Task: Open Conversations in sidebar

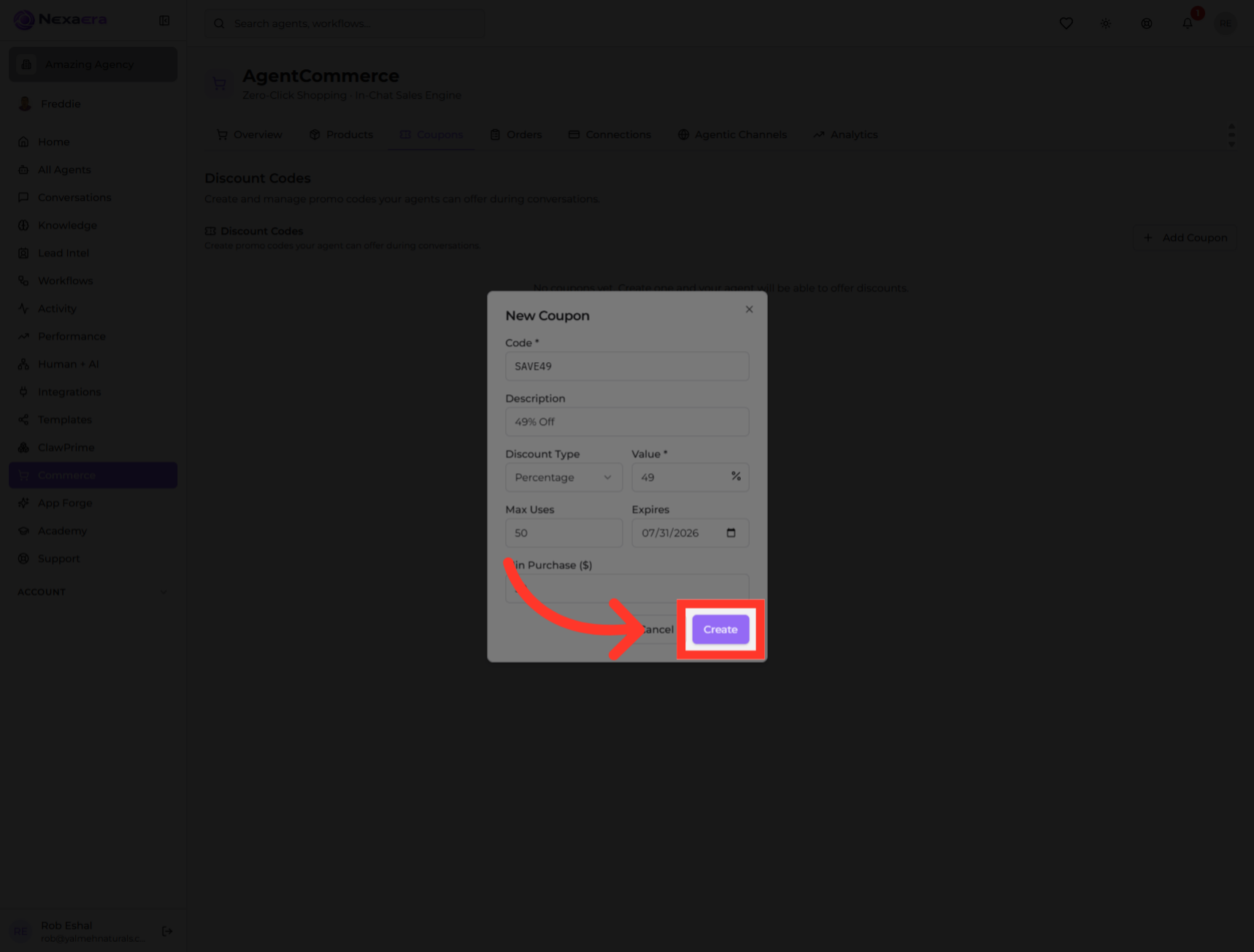Action: tap(93, 198)
